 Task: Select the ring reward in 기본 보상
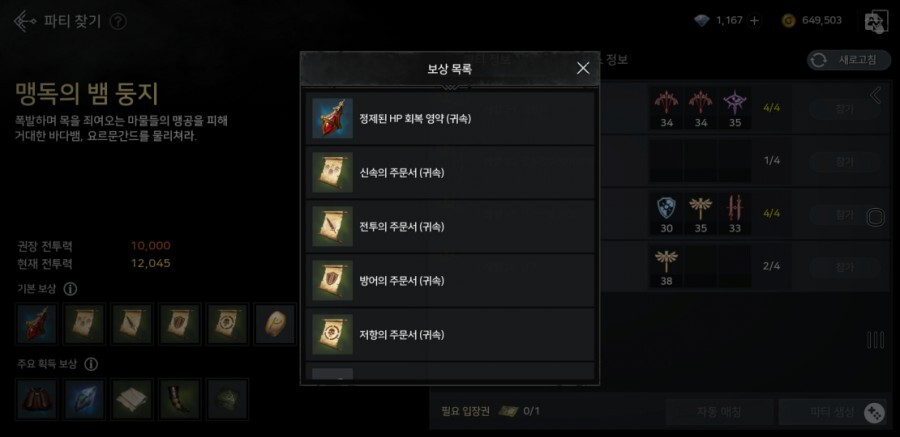click(x=276, y=324)
